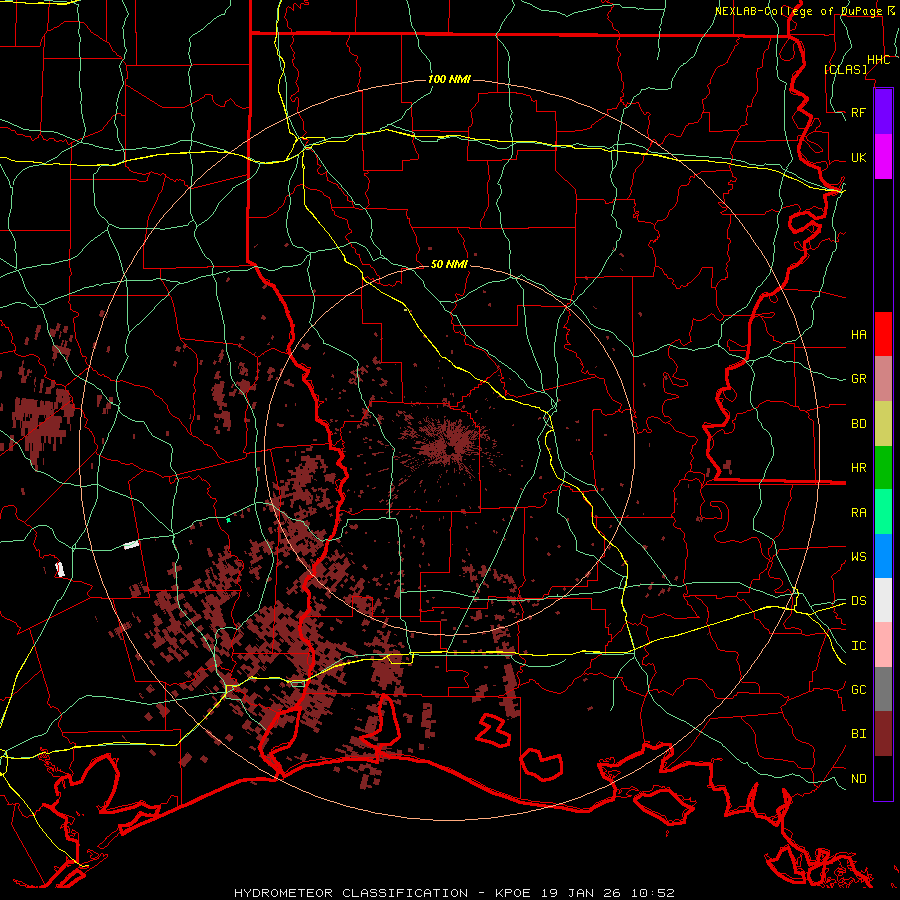Click the ND legend label
900x900 pixels.
click(x=859, y=779)
